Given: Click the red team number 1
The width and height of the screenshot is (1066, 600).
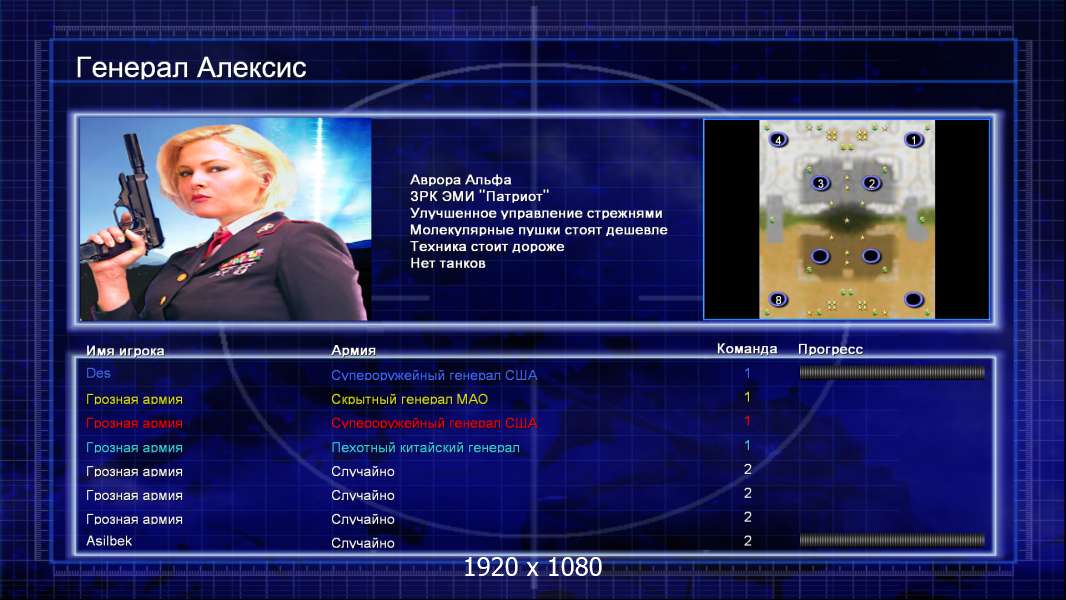Looking at the screenshot, I should pyautogui.click(x=747, y=421).
